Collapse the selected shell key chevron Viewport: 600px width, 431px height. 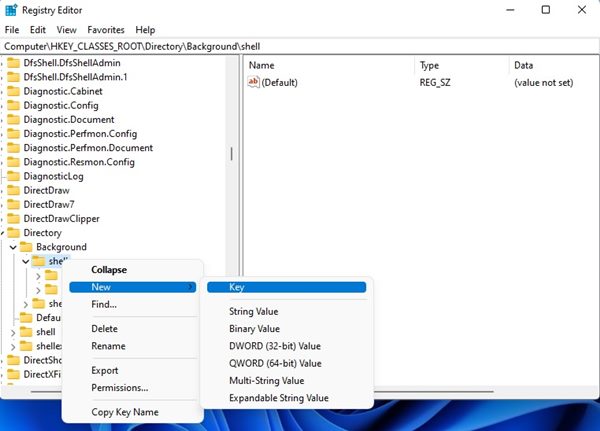[26, 261]
